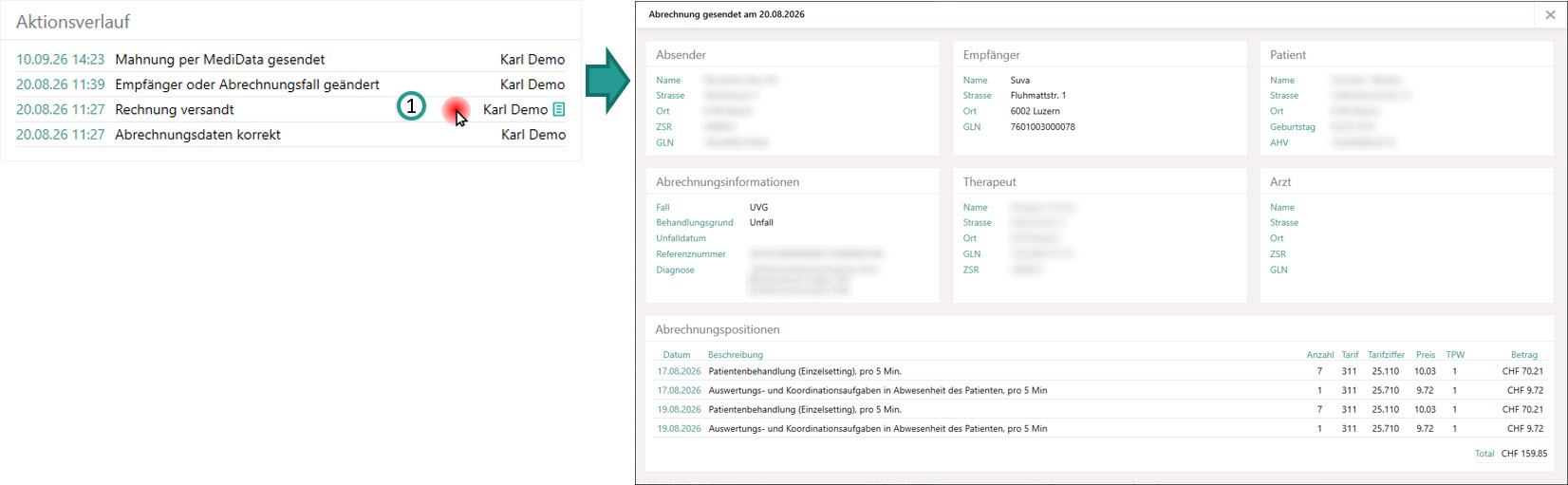Close the Abrechnung gesendet dialog

coord(1551,14)
